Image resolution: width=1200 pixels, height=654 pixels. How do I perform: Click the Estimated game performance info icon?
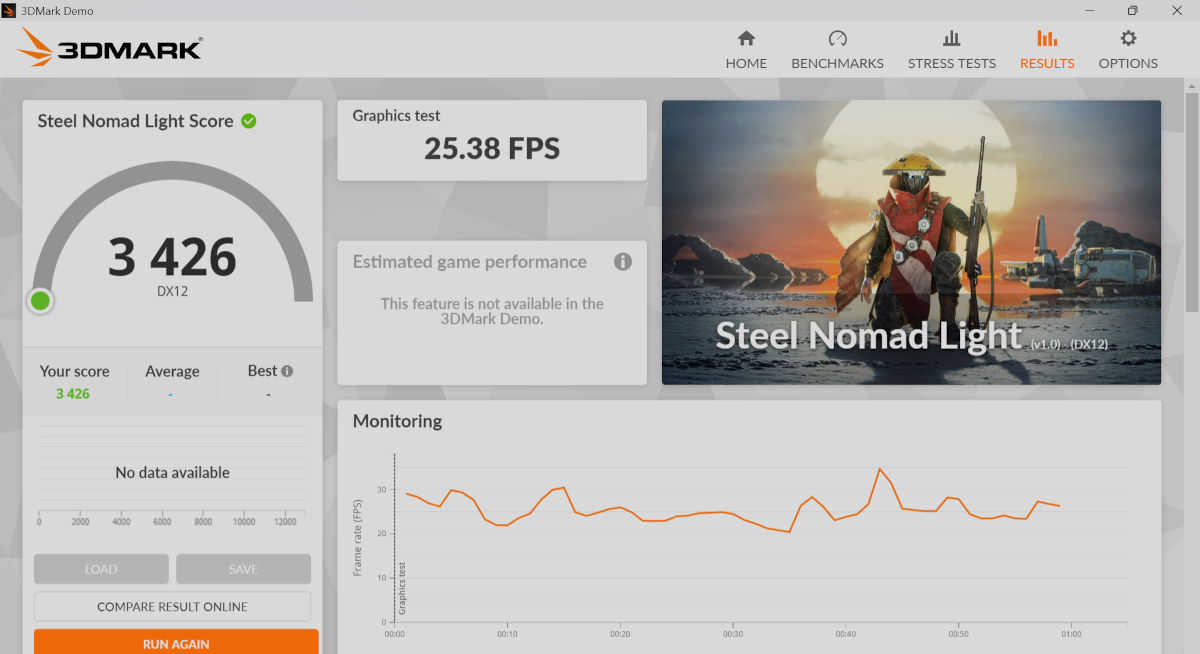623,262
